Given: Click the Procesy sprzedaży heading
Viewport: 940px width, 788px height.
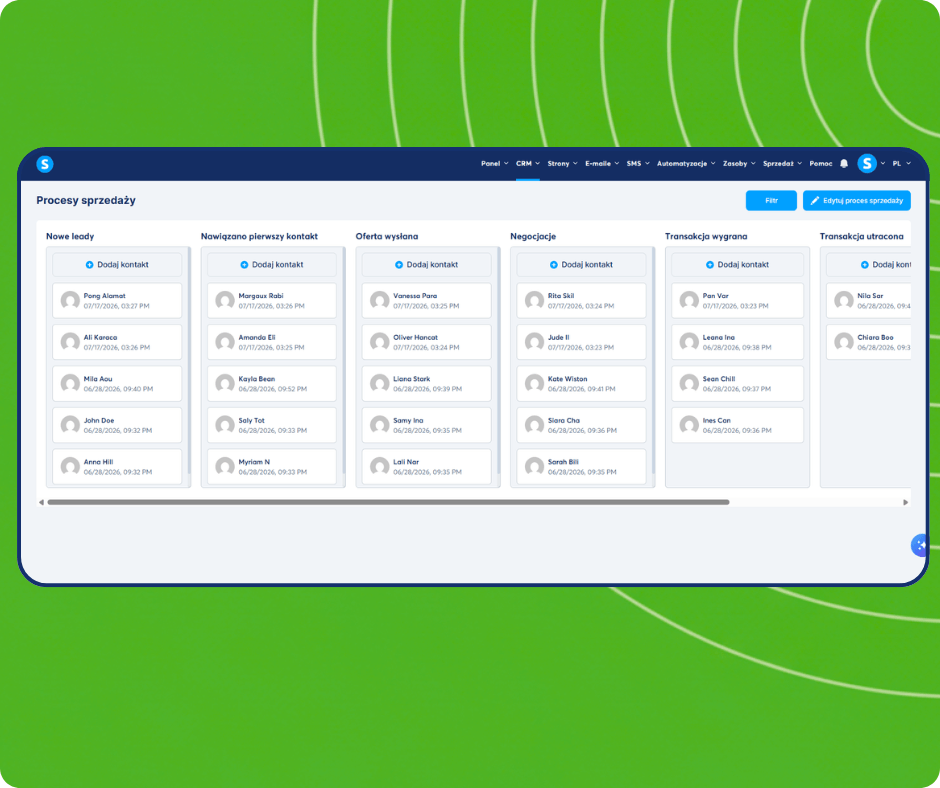Looking at the screenshot, I should [x=86, y=200].
